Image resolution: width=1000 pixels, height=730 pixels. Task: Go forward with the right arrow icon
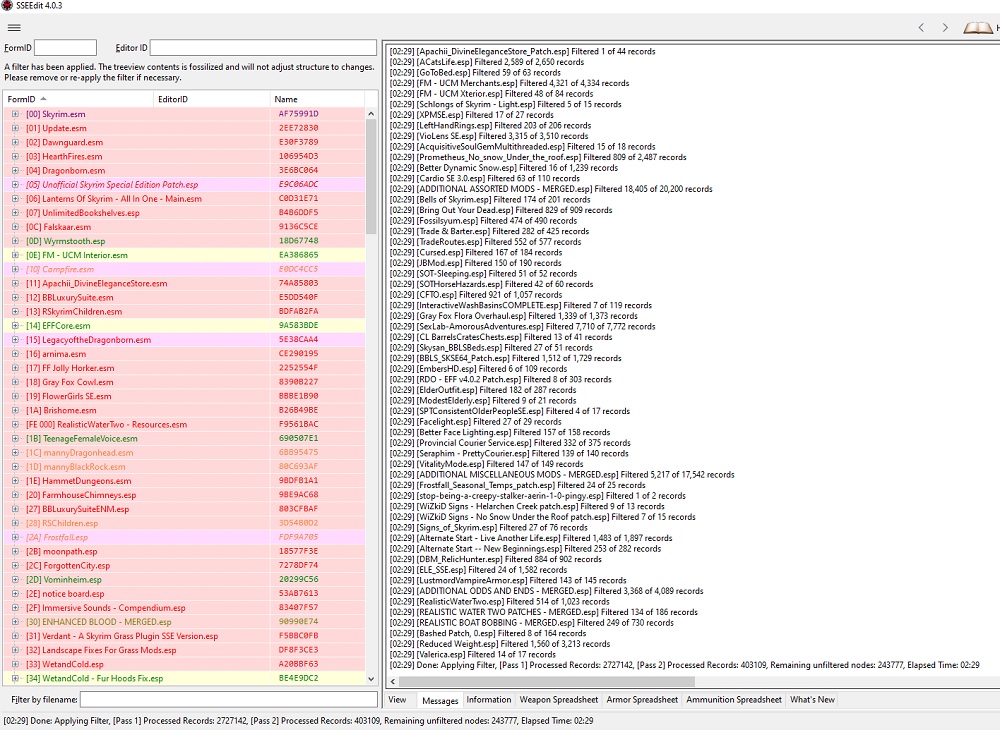click(x=945, y=27)
